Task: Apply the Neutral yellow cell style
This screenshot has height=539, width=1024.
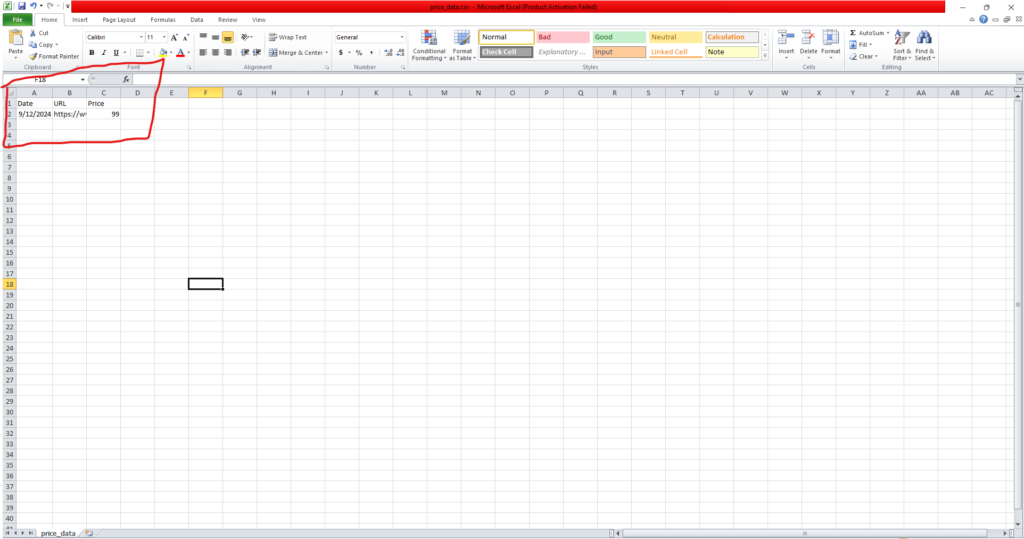Action: pos(675,37)
